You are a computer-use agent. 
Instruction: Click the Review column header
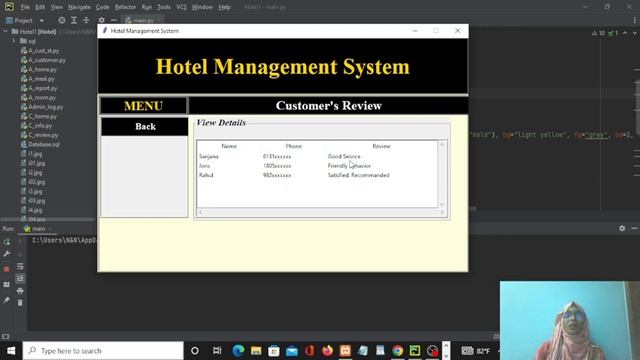point(381,146)
